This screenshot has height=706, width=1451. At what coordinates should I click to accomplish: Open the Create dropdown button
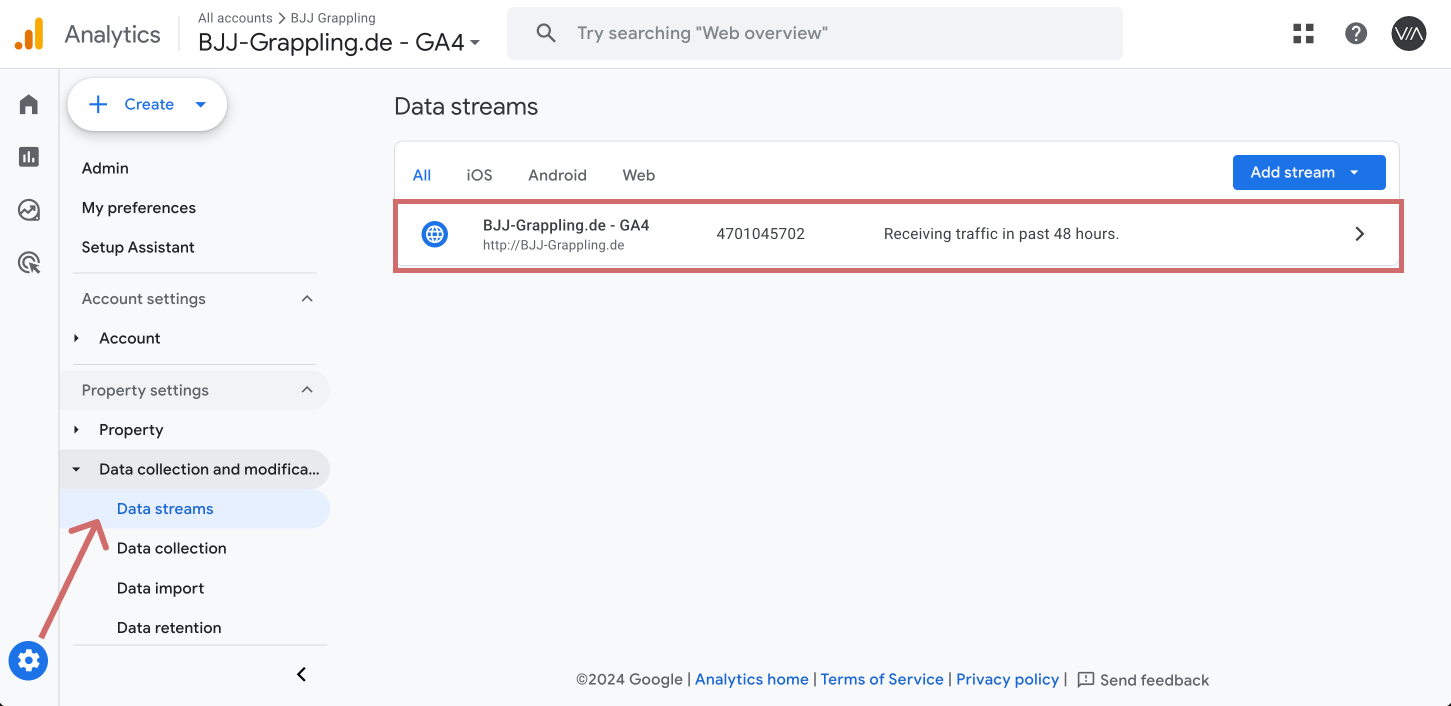pyautogui.click(x=147, y=104)
